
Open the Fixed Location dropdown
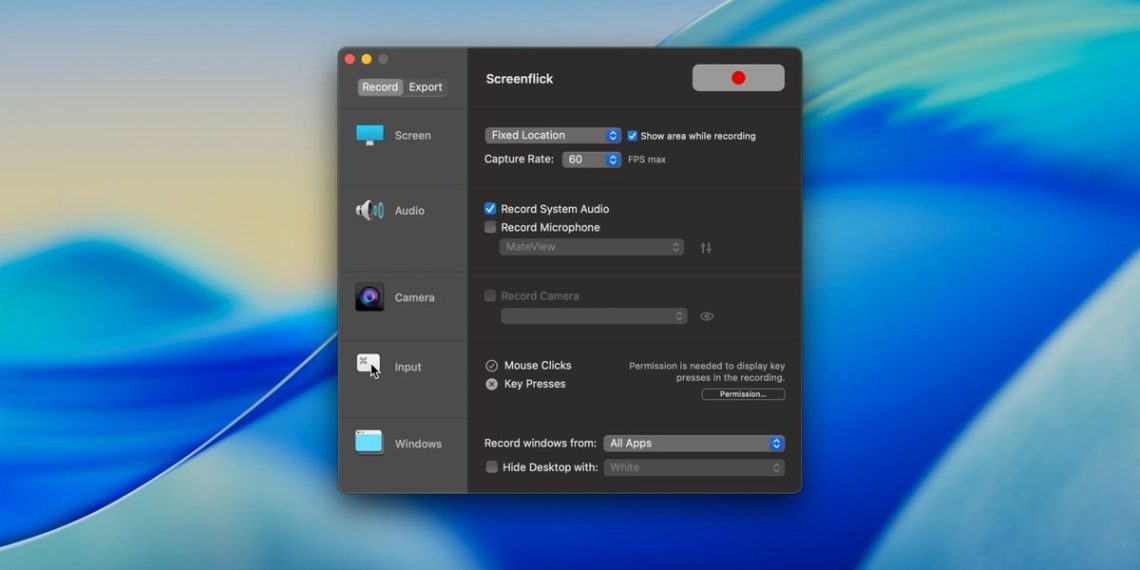553,135
